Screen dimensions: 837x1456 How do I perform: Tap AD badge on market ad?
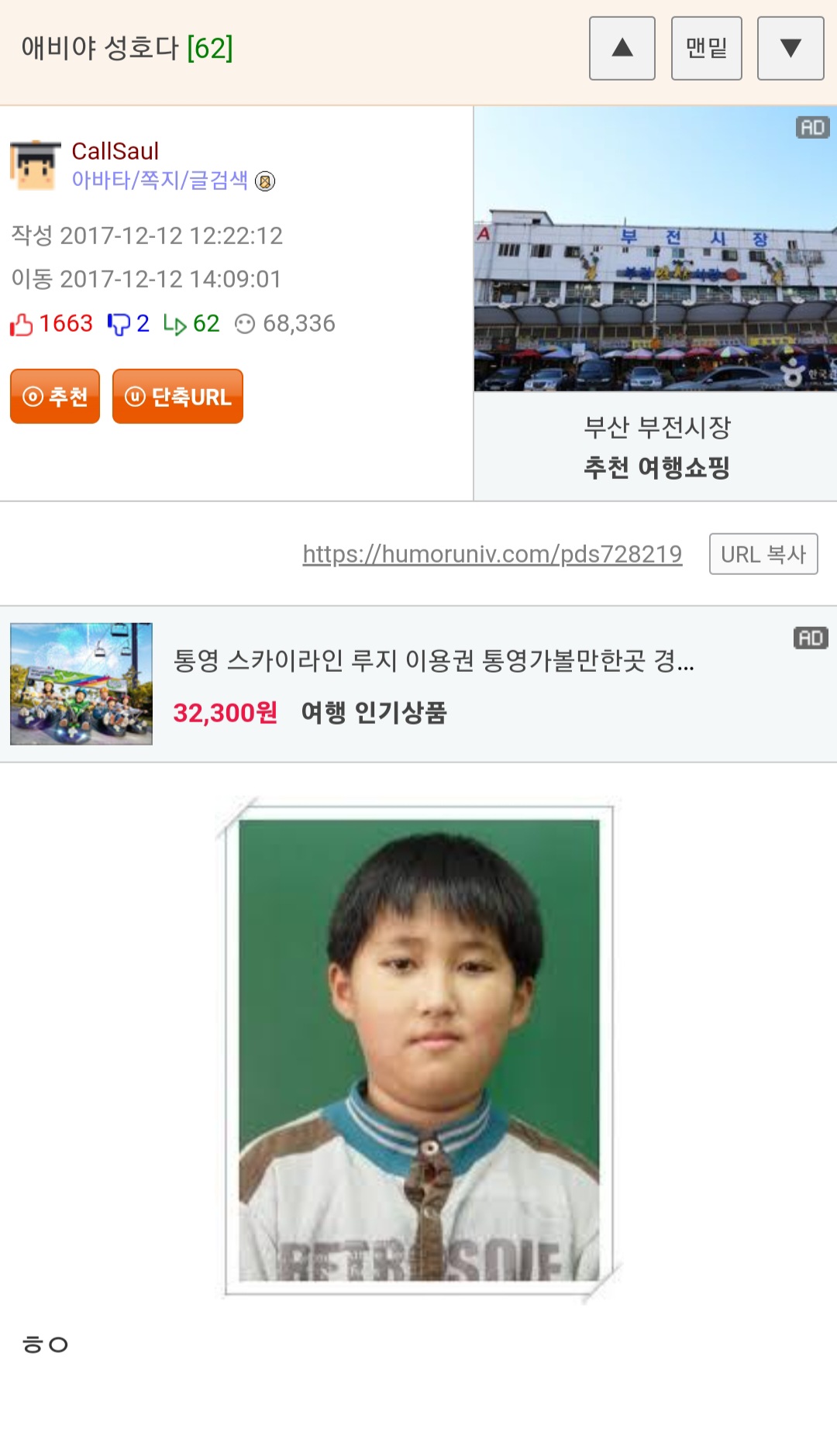(812, 127)
